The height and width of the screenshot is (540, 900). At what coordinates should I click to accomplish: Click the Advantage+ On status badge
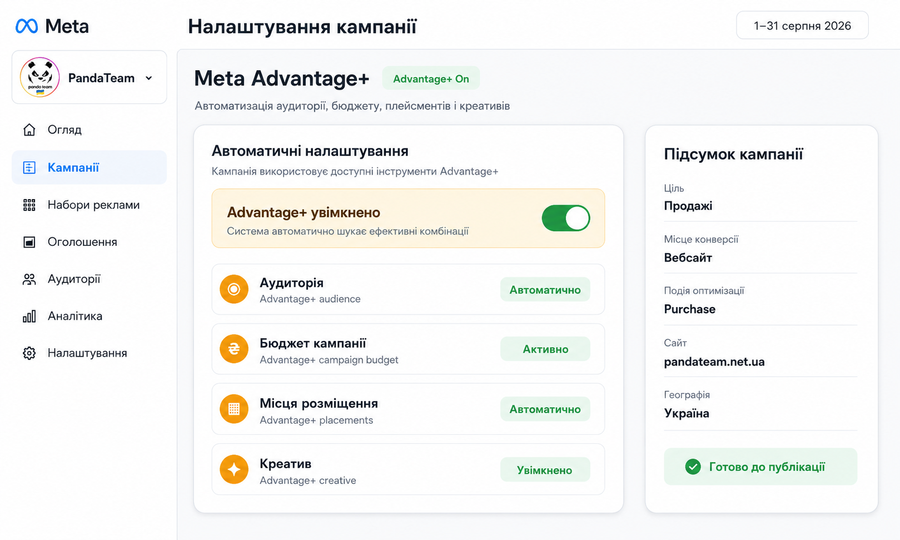tap(431, 79)
